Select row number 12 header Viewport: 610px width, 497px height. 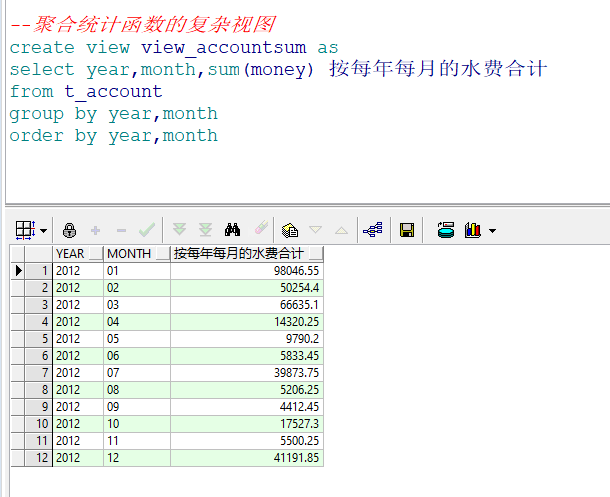click(39, 458)
